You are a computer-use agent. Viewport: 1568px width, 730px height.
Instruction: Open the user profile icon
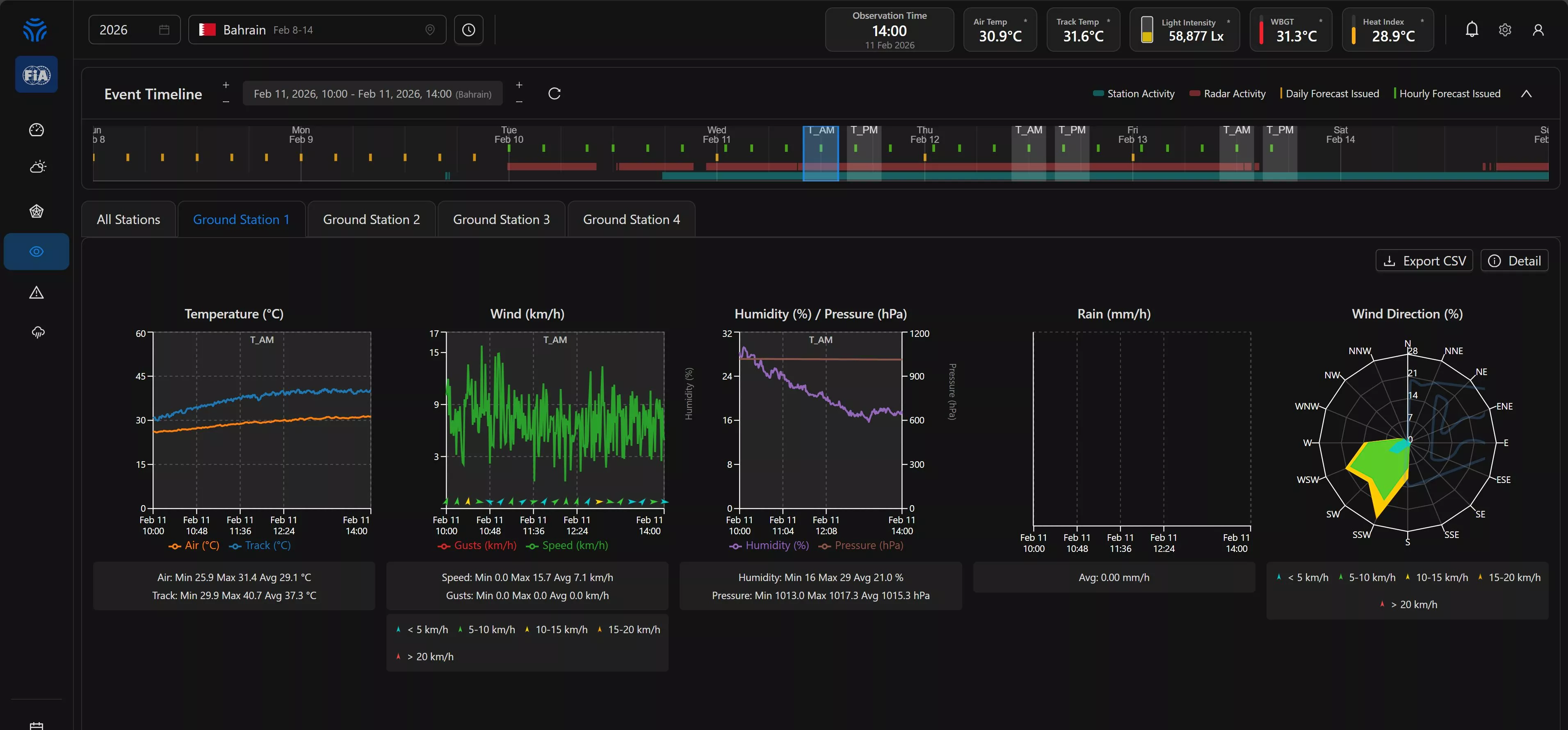pyautogui.click(x=1538, y=30)
